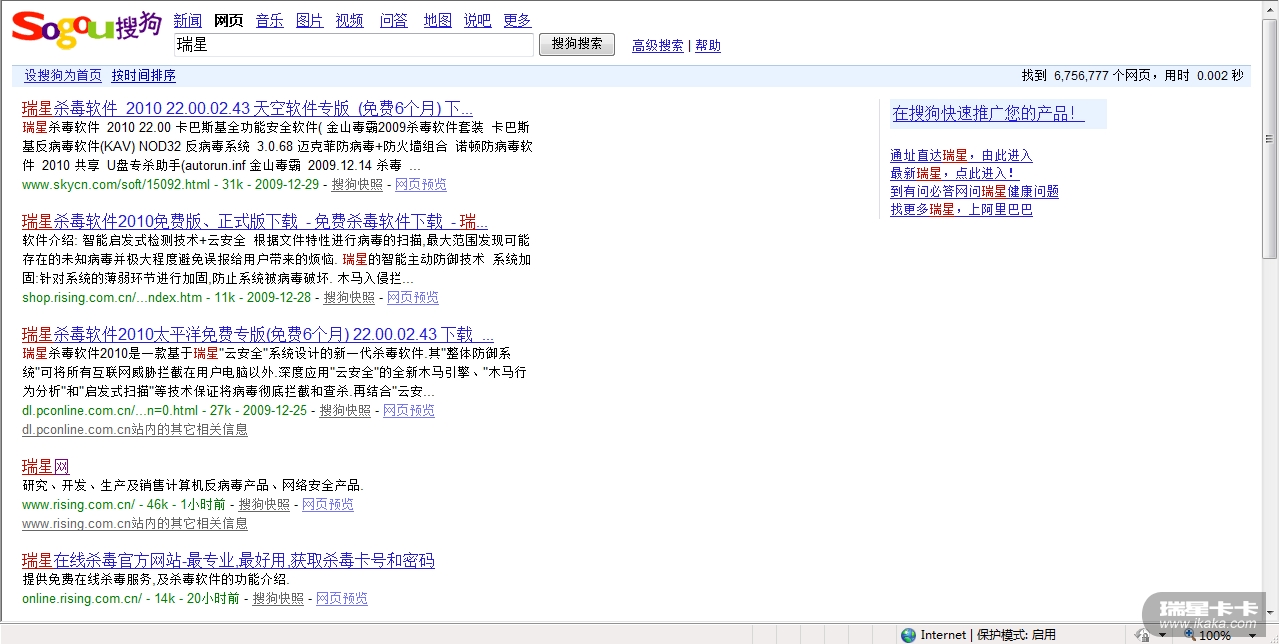Open the 地图 search category
The height and width of the screenshot is (644, 1279).
coord(437,20)
